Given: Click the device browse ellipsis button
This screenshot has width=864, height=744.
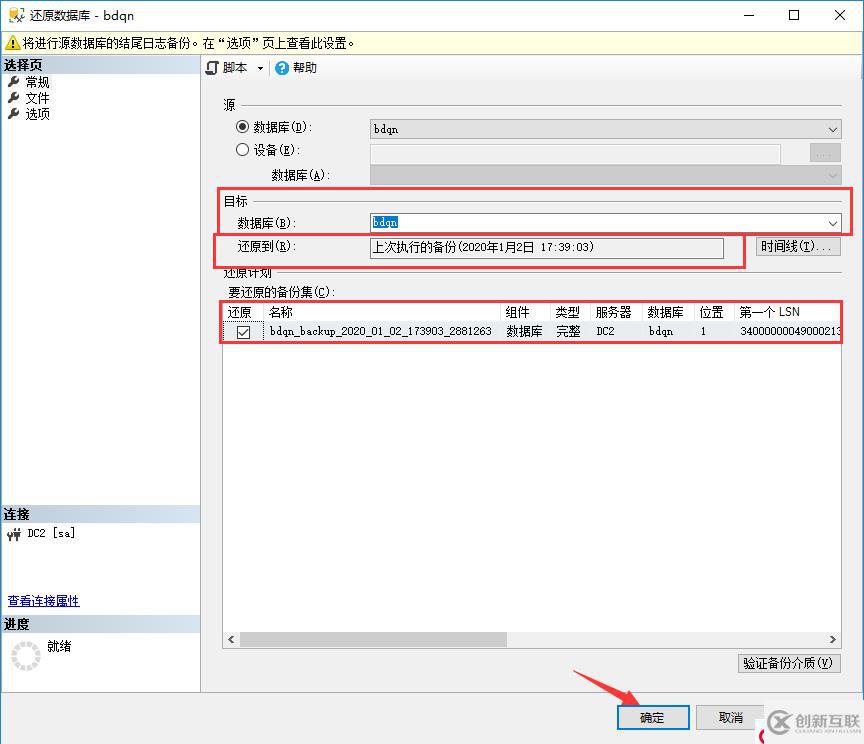Looking at the screenshot, I should (825, 153).
